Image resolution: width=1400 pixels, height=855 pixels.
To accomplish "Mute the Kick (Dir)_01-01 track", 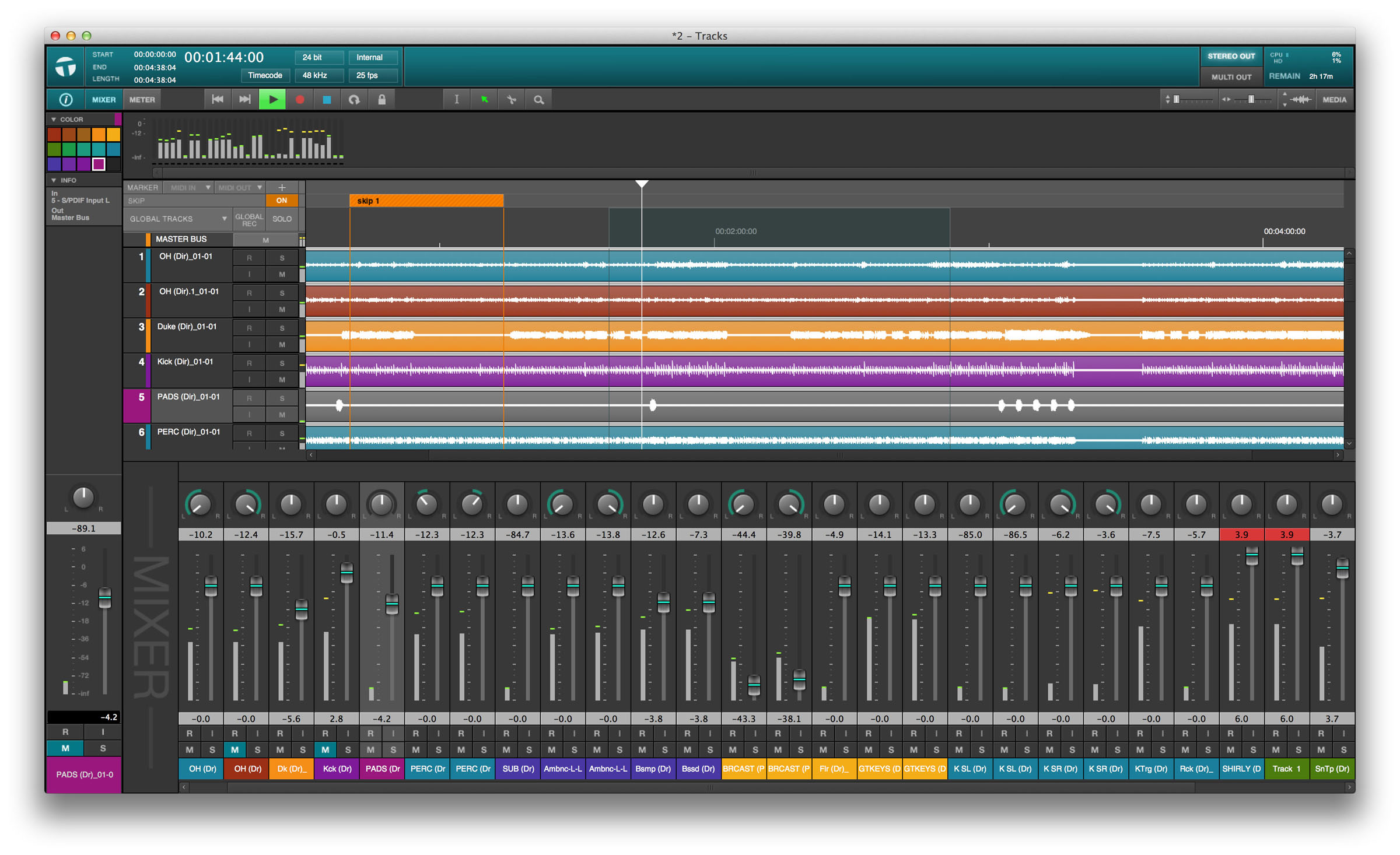I will 282,380.
